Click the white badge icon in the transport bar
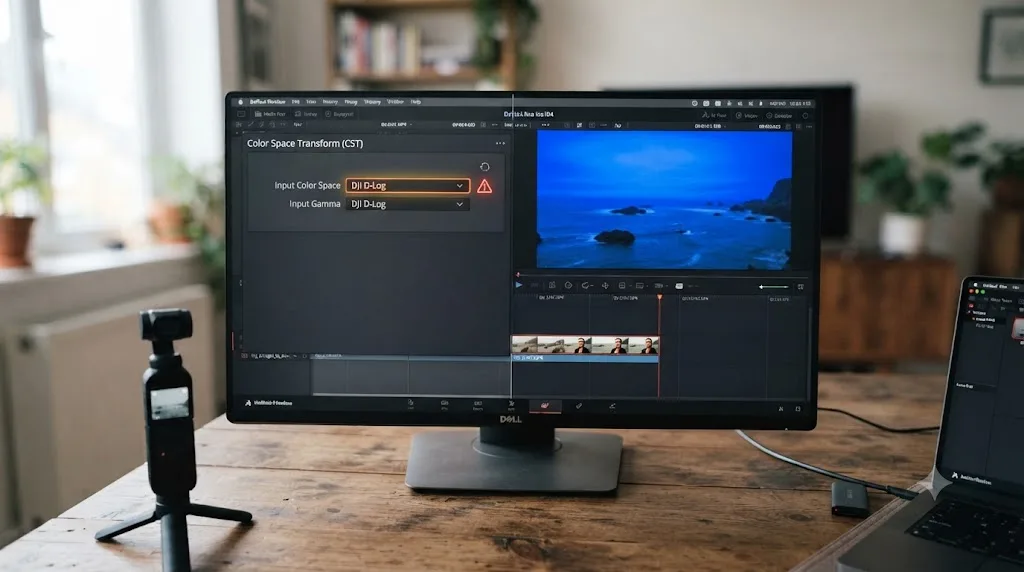The height and width of the screenshot is (572, 1024). [x=679, y=285]
